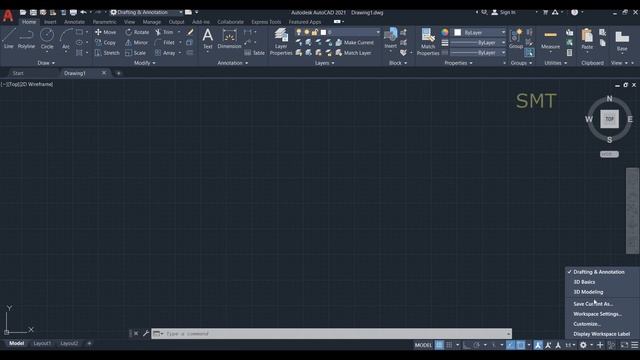Insert a Table

255,53
